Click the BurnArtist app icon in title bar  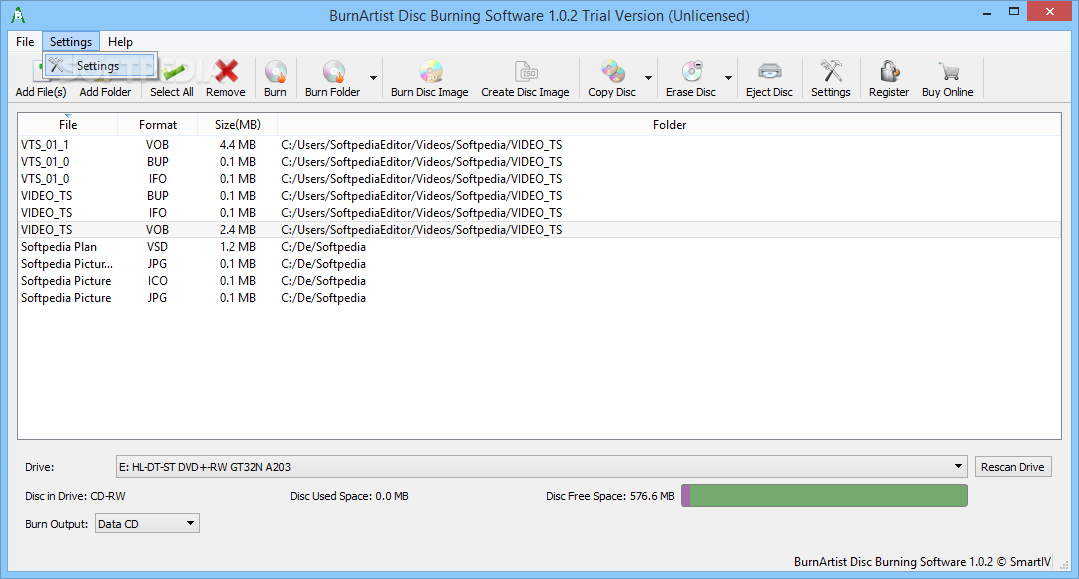click(x=18, y=15)
